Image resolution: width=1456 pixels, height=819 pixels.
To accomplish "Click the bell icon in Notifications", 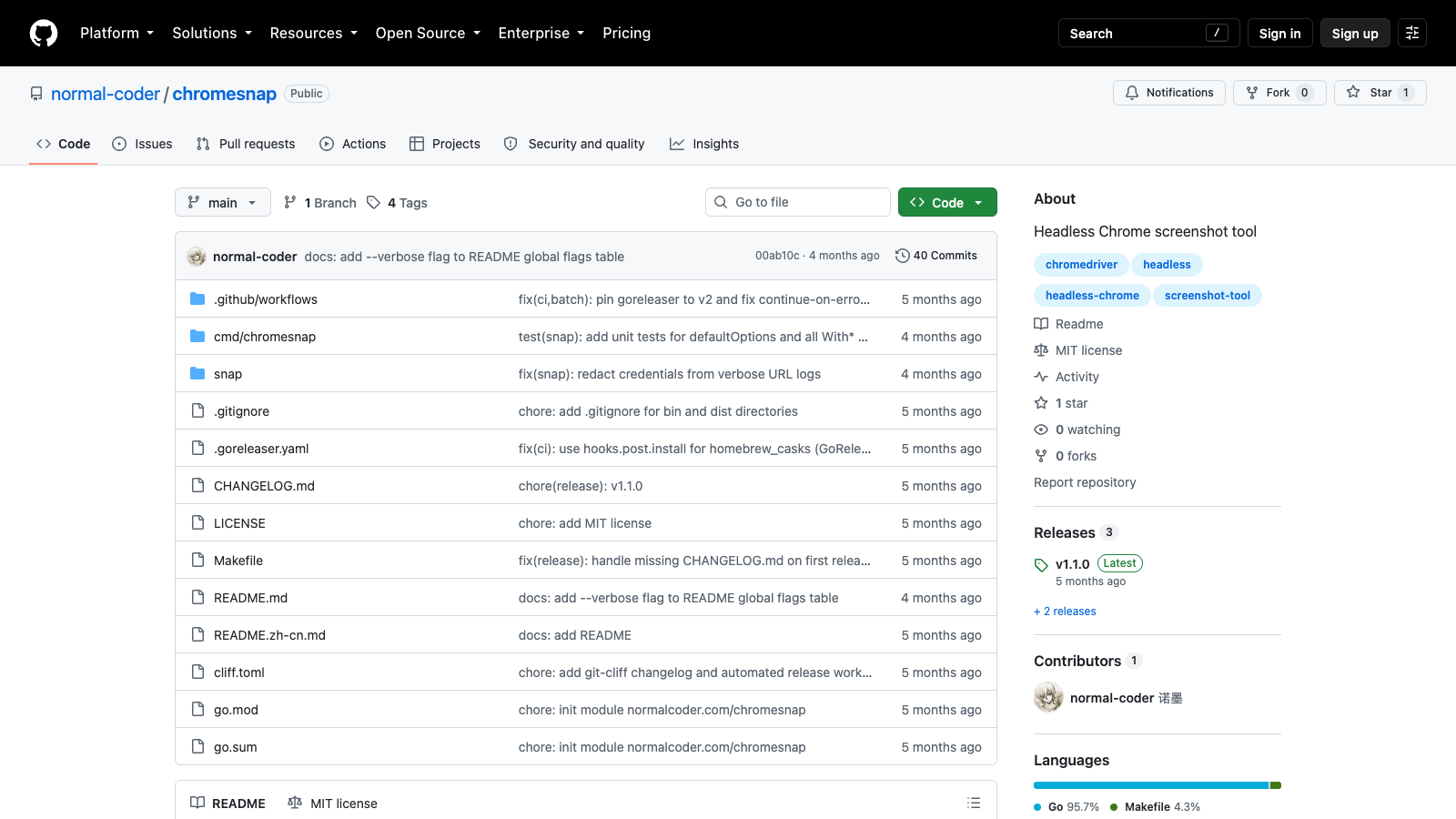I will coord(1132,93).
